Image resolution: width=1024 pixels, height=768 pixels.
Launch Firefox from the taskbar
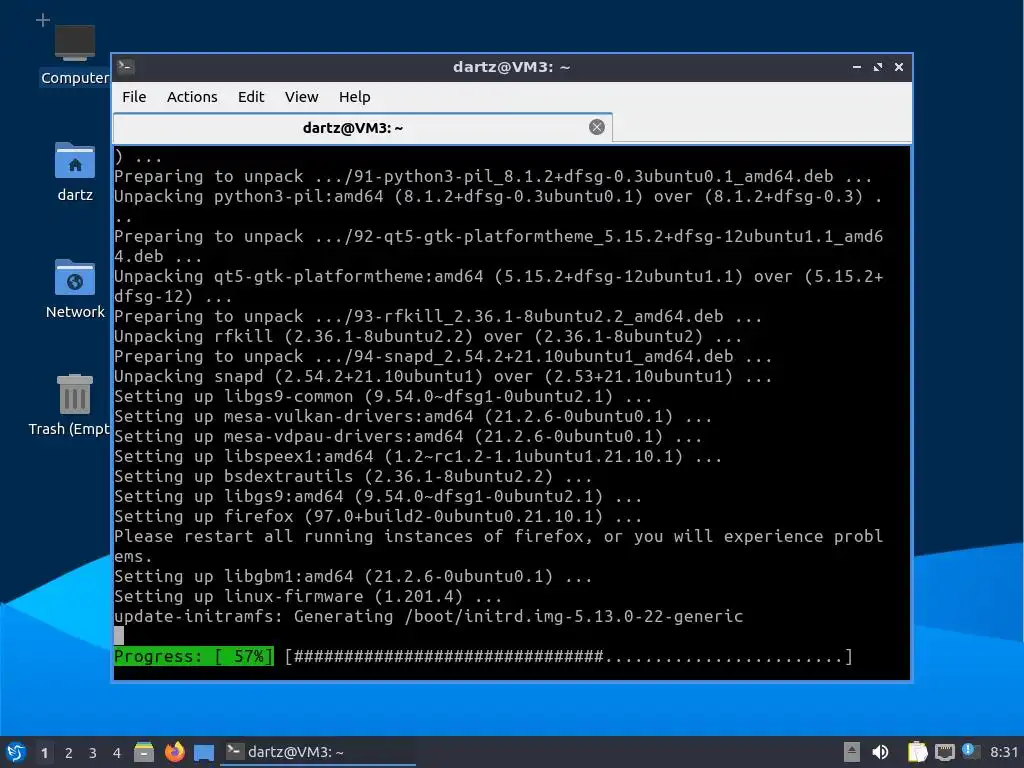(174, 752)
